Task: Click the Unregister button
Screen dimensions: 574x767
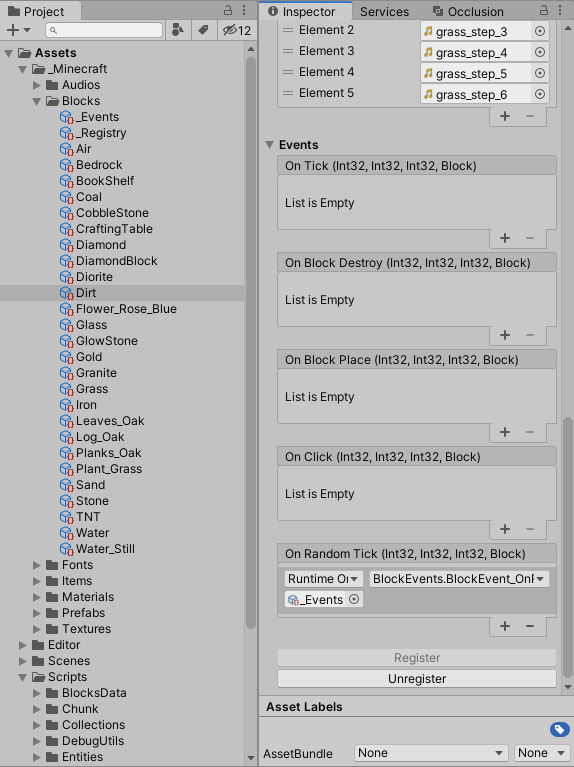Action: [x=417, y=679]
